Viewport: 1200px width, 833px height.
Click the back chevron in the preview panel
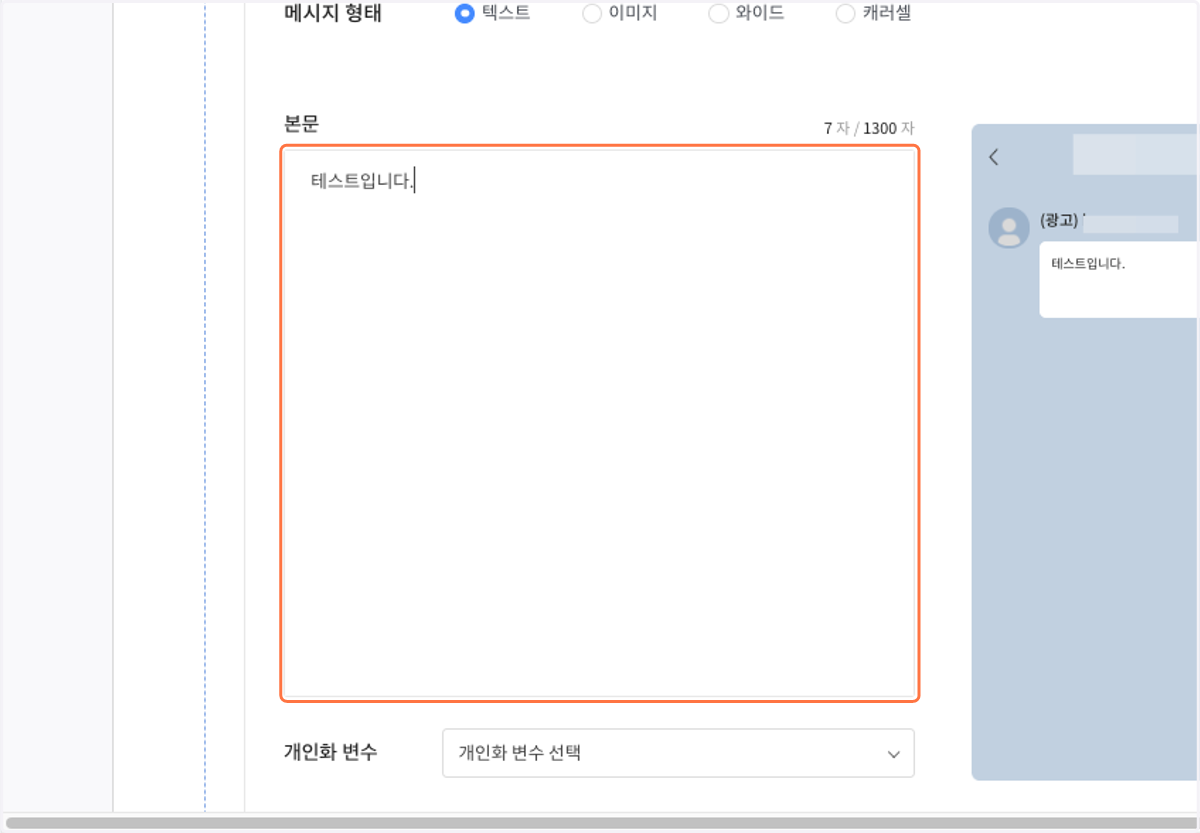pos(993,157)
